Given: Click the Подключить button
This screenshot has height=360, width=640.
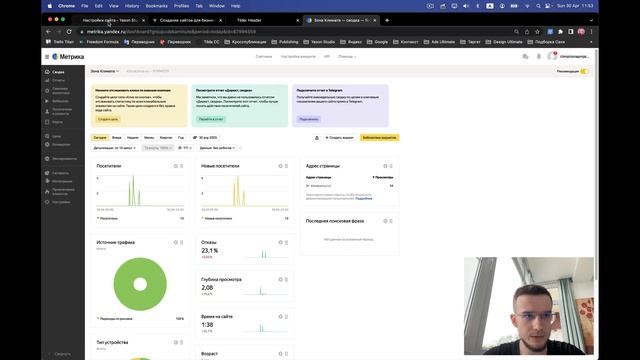Looking at the screenshot, I should coord(309,119).
